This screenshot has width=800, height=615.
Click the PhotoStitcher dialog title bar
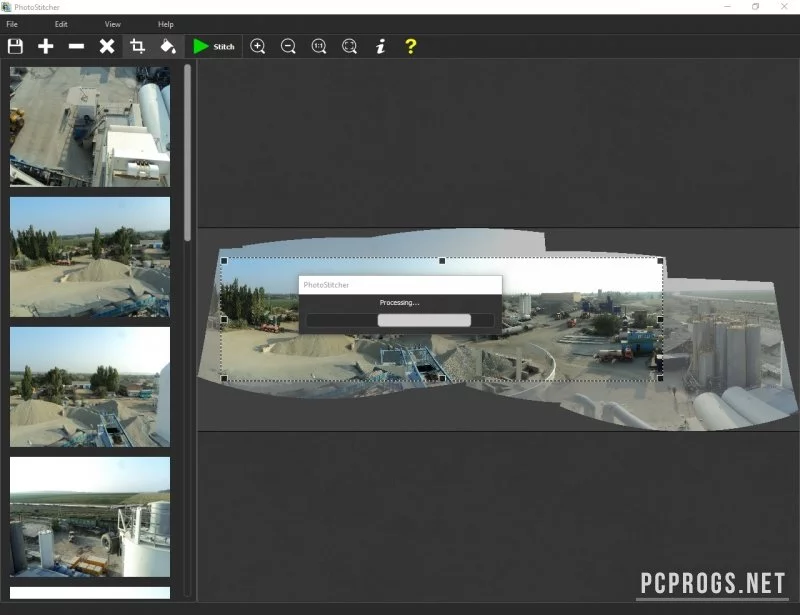click(400, 285)
